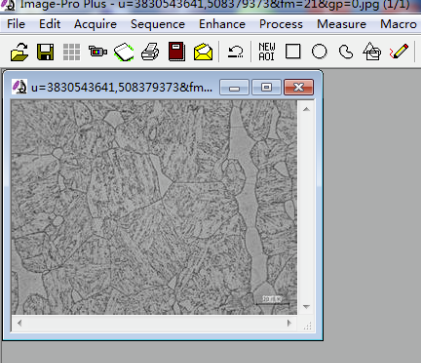Screen dimensions: 421x363
Task: Open the Acquire menu
Action: click(x=95, y=24)
